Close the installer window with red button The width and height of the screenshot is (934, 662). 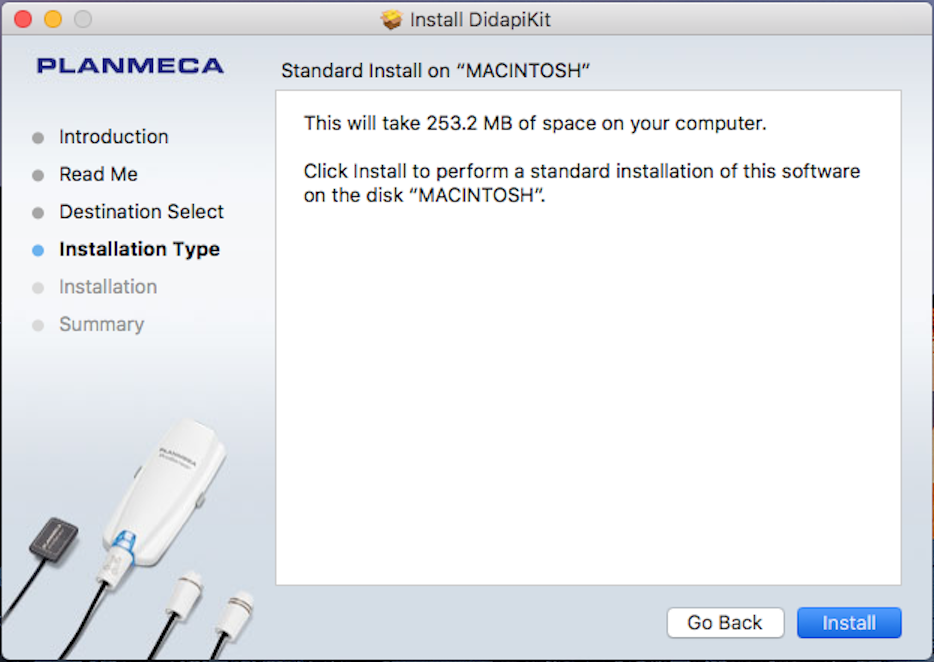point(23,20)
